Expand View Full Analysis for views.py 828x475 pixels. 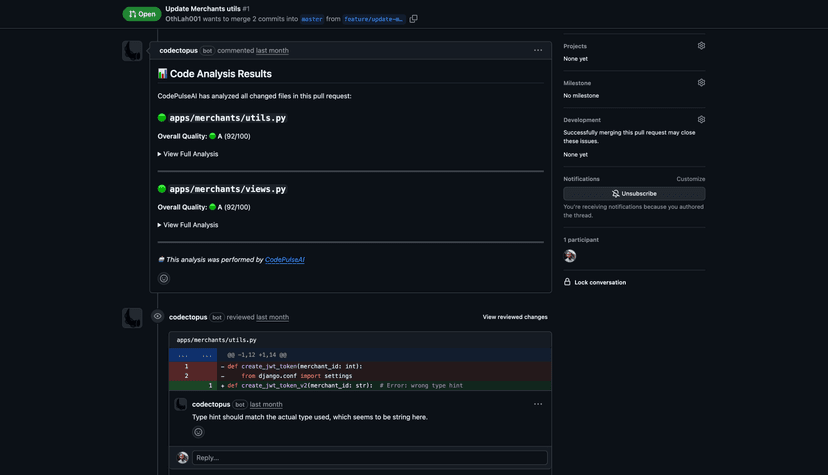(x=188, y=225)
